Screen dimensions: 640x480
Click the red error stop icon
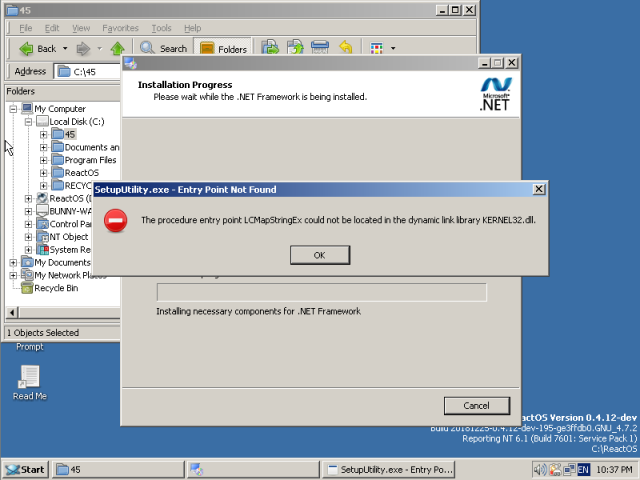coord(116,220)
